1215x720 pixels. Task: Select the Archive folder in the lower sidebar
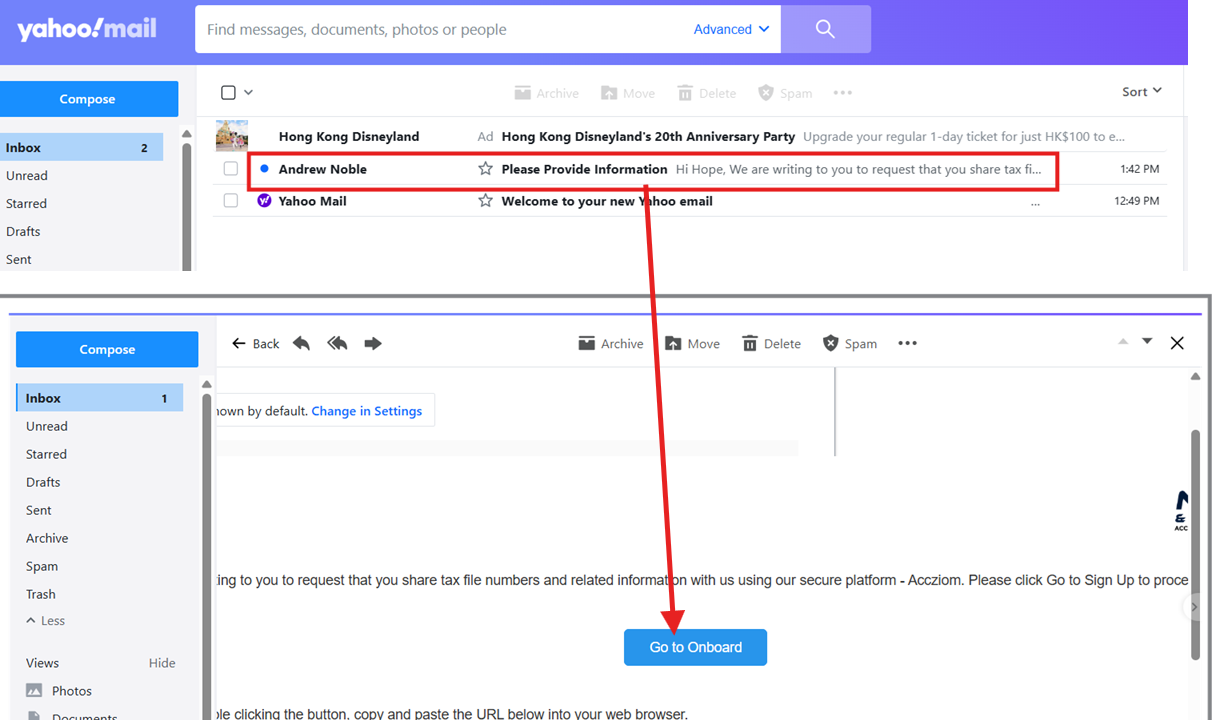tap(47, 538)
